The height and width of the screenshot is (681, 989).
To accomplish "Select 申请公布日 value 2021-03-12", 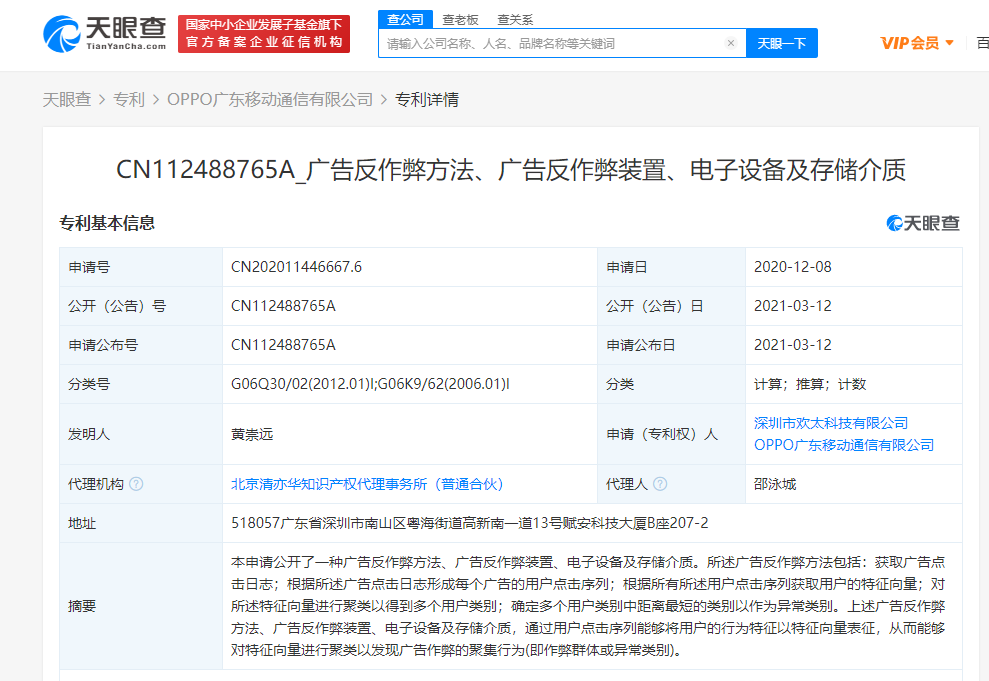I will 793,345.
